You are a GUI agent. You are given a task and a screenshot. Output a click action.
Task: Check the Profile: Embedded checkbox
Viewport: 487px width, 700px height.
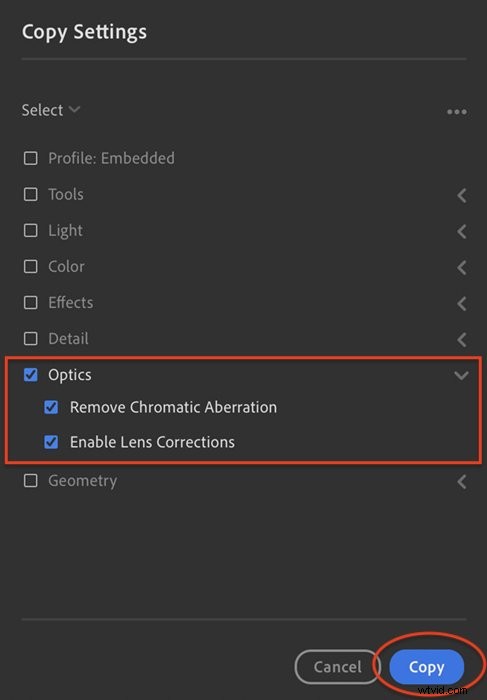coord(30,158)
